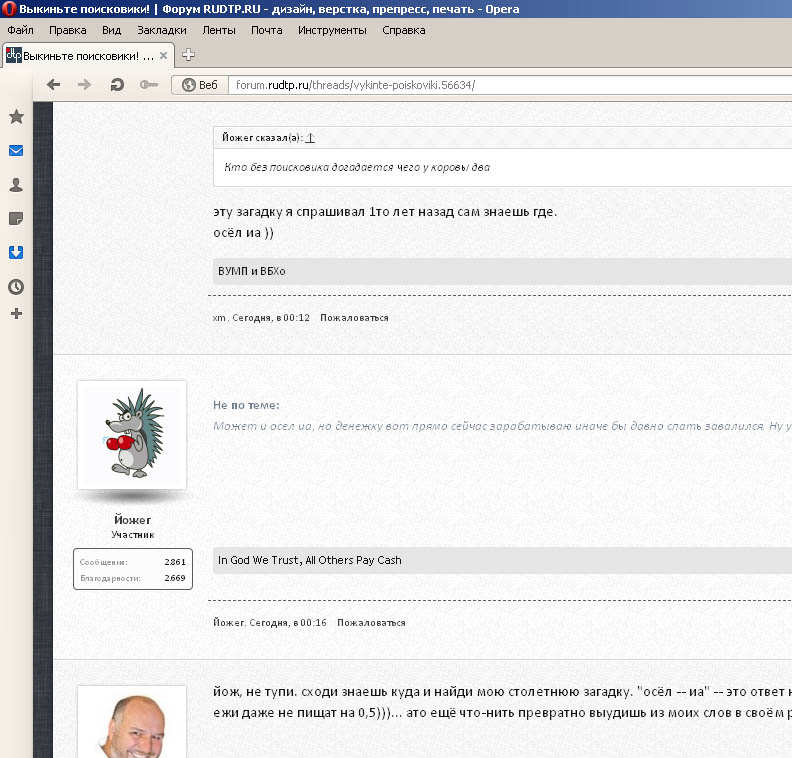Open the Вид menu
Image resolution: width=792 pixels, height=758 pixels.
pos(111,30)
